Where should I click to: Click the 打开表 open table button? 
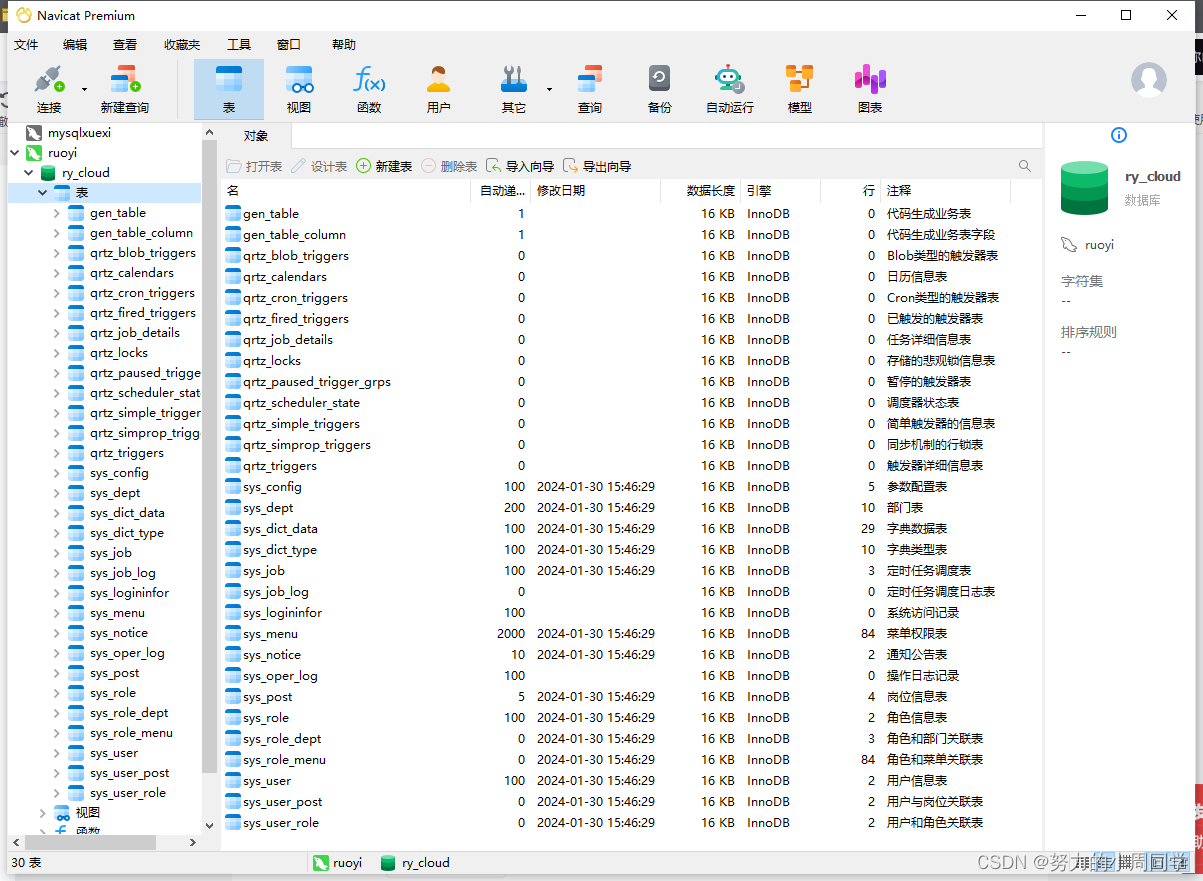(254, 166)
